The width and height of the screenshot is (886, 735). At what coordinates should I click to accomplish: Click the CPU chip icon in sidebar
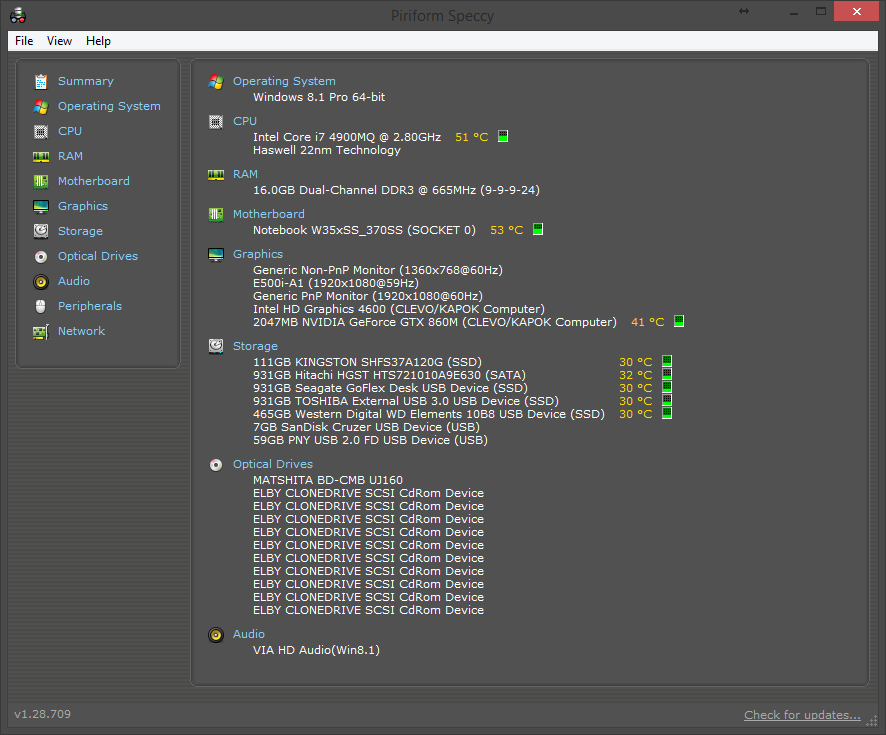[41, 132]
